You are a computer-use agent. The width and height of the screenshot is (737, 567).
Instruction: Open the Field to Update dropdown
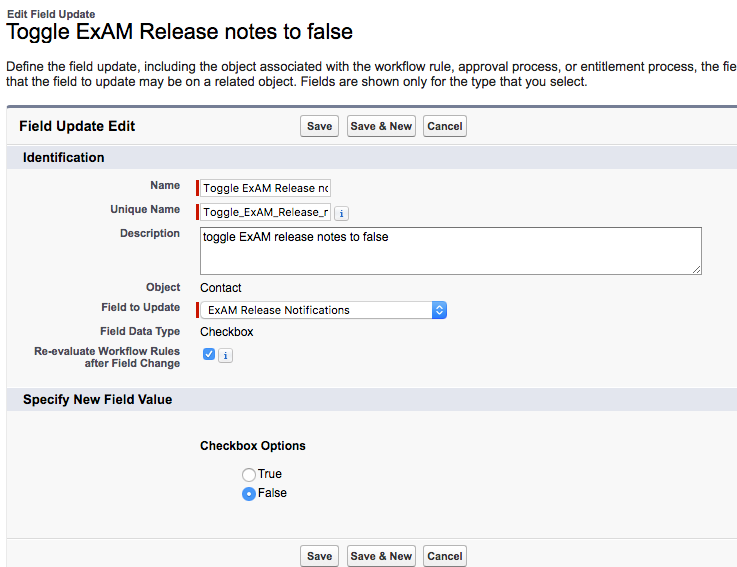(323, 310)
